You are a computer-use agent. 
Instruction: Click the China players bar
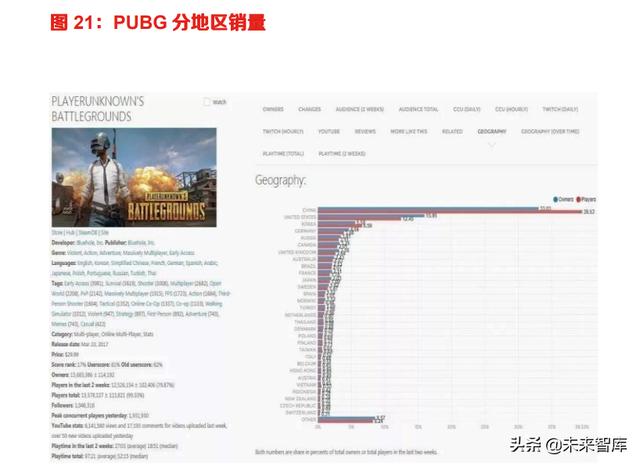click(x=450, y=212)
